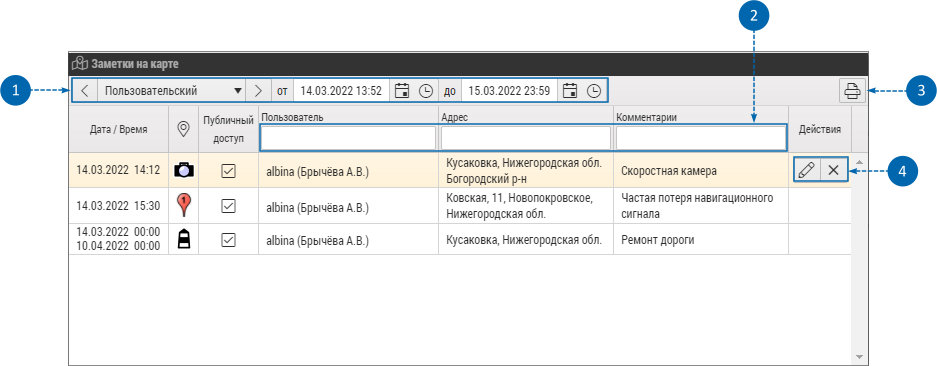Go to previous period with left chevron

(85, 91)
